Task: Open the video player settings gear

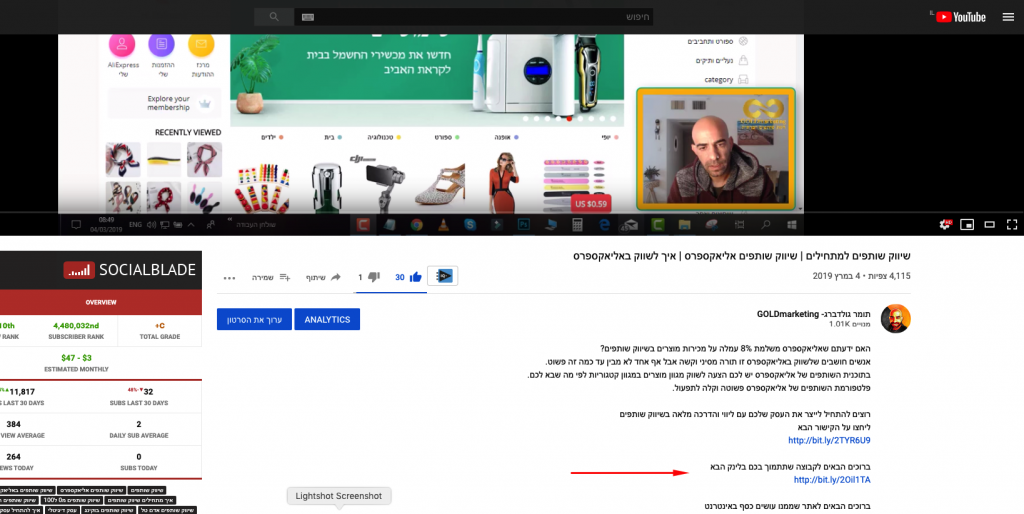Action: point(944,224)
